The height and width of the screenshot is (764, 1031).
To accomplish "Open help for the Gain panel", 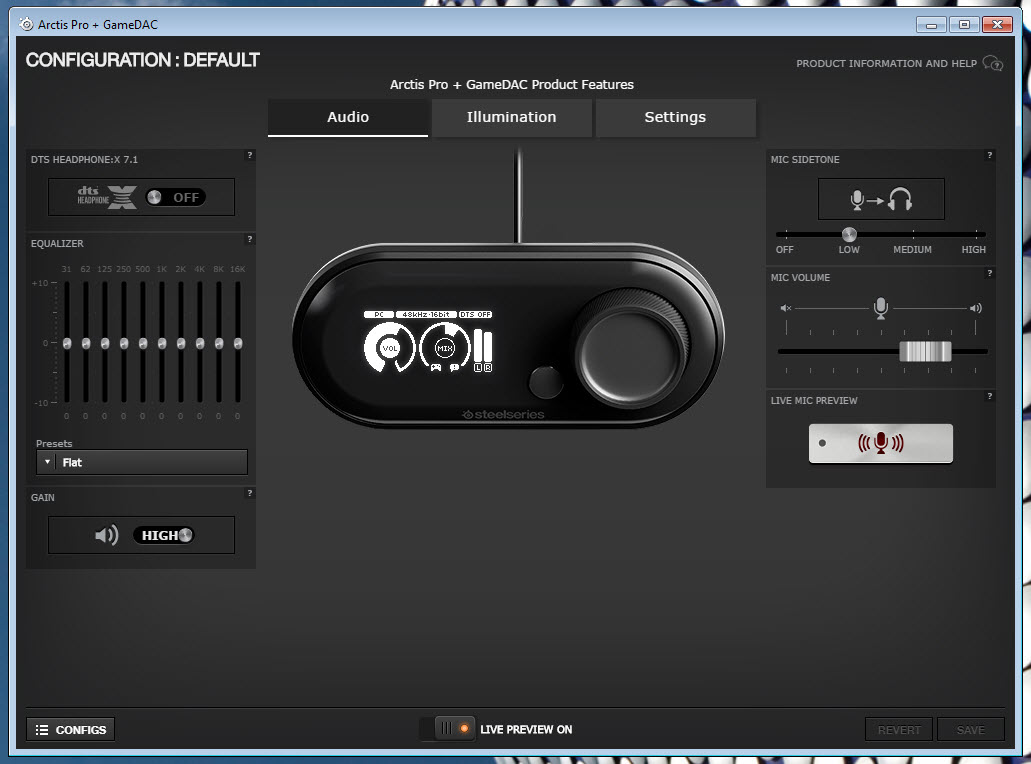I will 249,493.
